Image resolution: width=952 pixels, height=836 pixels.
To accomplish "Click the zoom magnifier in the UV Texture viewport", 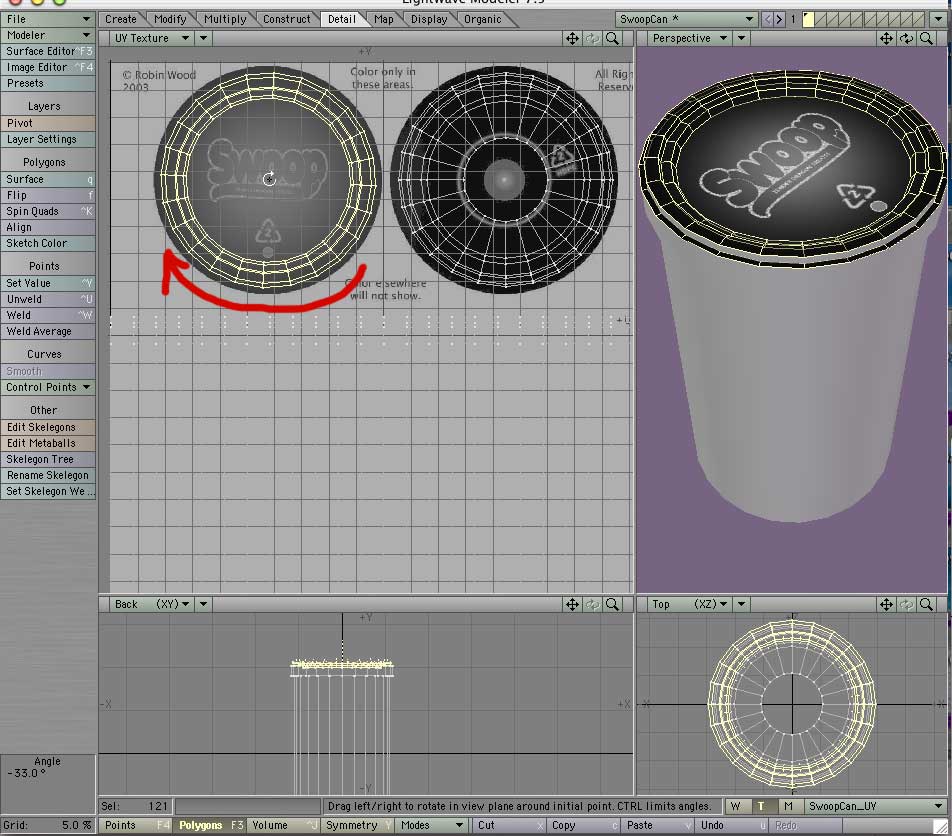I will click(613, 39).
